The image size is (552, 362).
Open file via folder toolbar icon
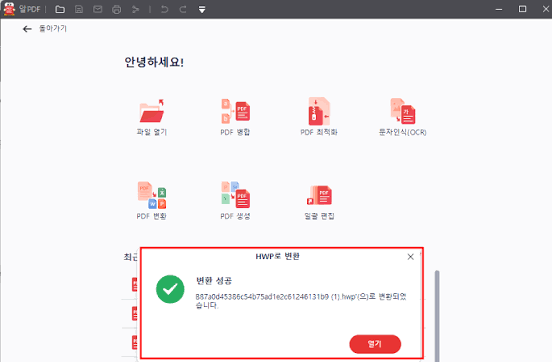(x=60, y=9)
